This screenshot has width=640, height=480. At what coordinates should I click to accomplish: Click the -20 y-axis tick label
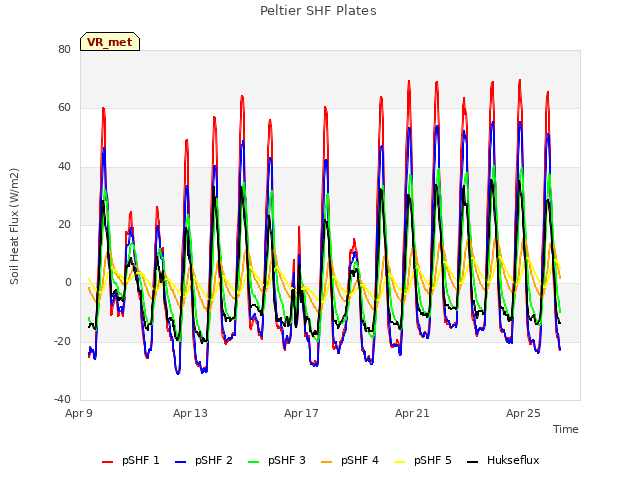[63, 341]
